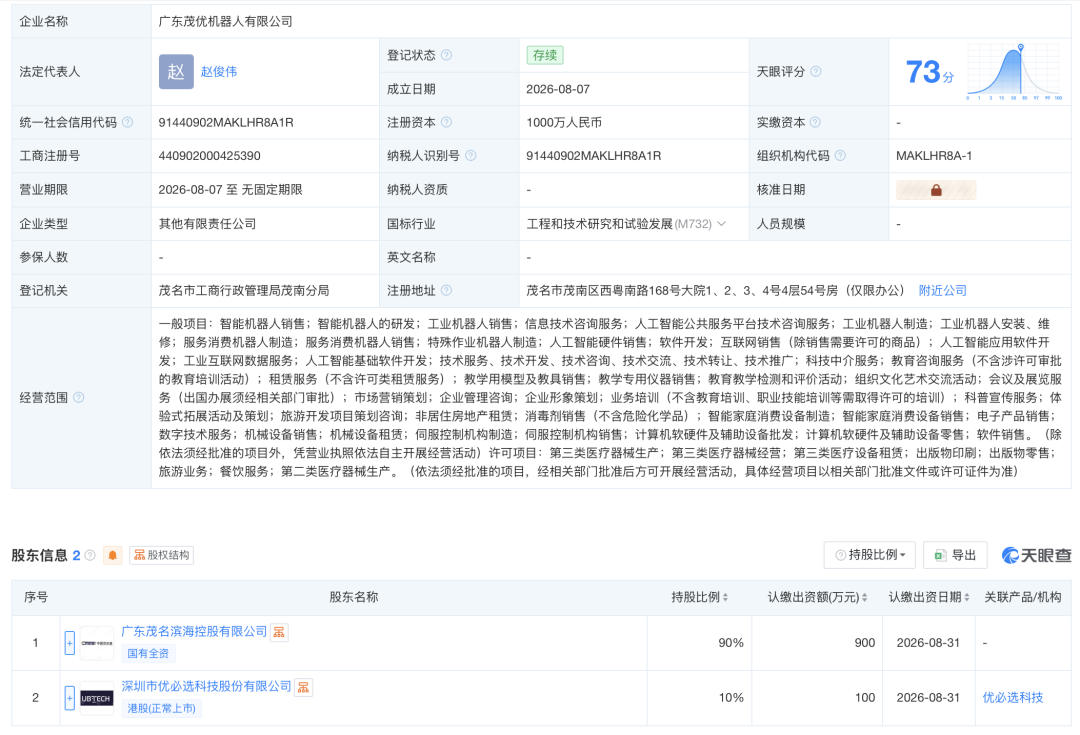Expand the 国标行业 classification dropdown

tap(722, 224)
